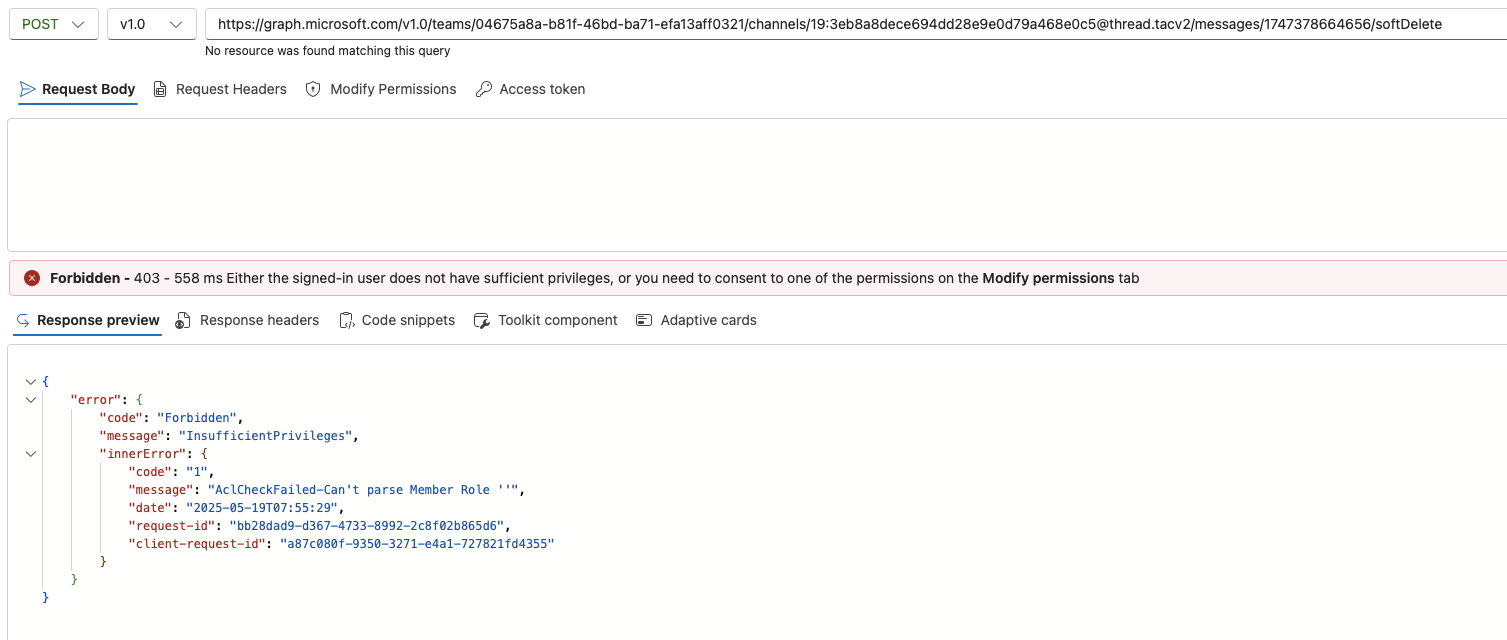Viewport: 1507px width, 640px height.
Task: Switch to the Modify Permissions tab
Action: 392,89
